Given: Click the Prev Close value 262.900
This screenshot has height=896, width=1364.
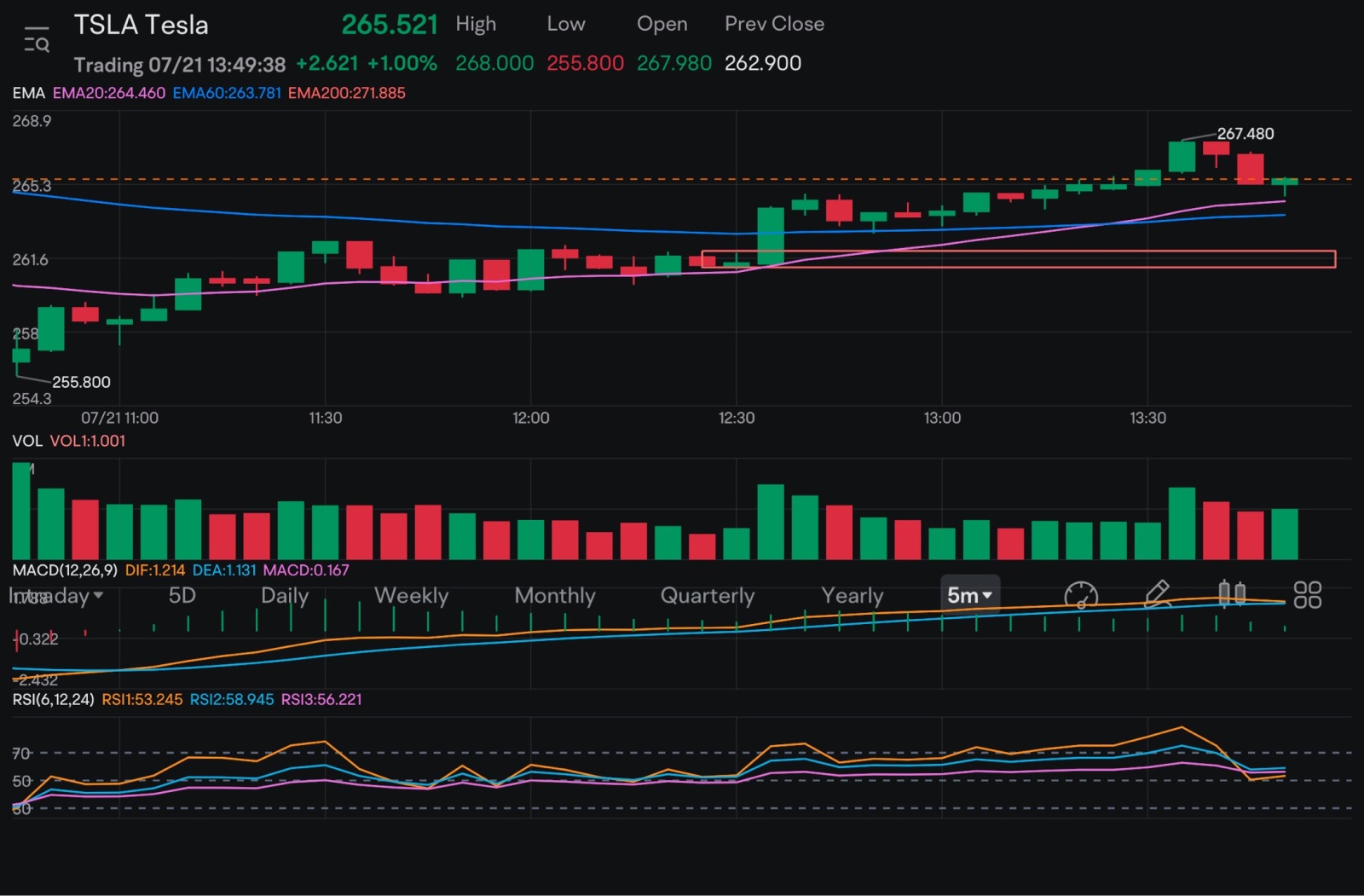Looking at the screenshot, I should coord(763,63).
